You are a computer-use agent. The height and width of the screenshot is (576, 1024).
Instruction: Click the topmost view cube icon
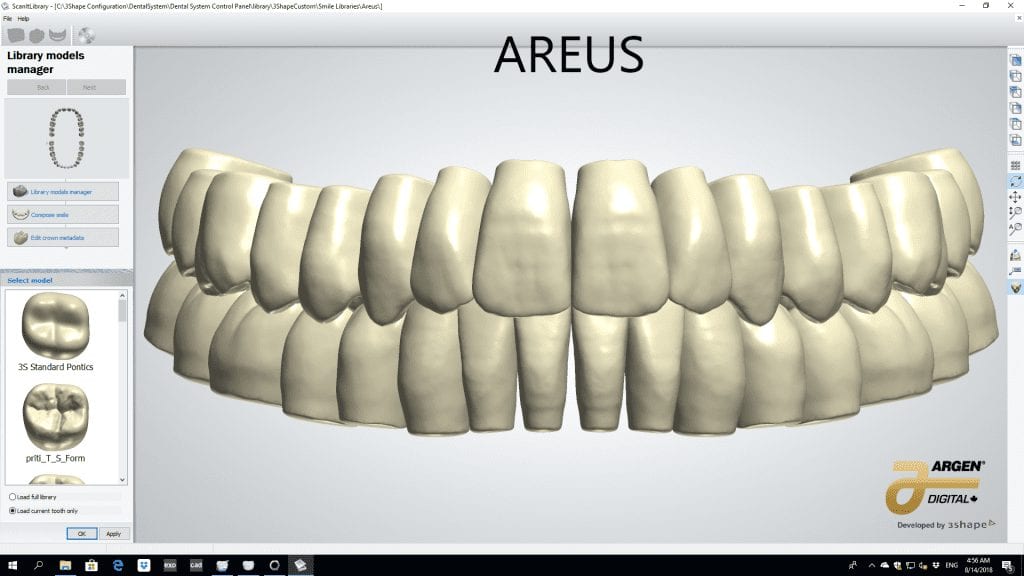click(x=1016, y=61)
